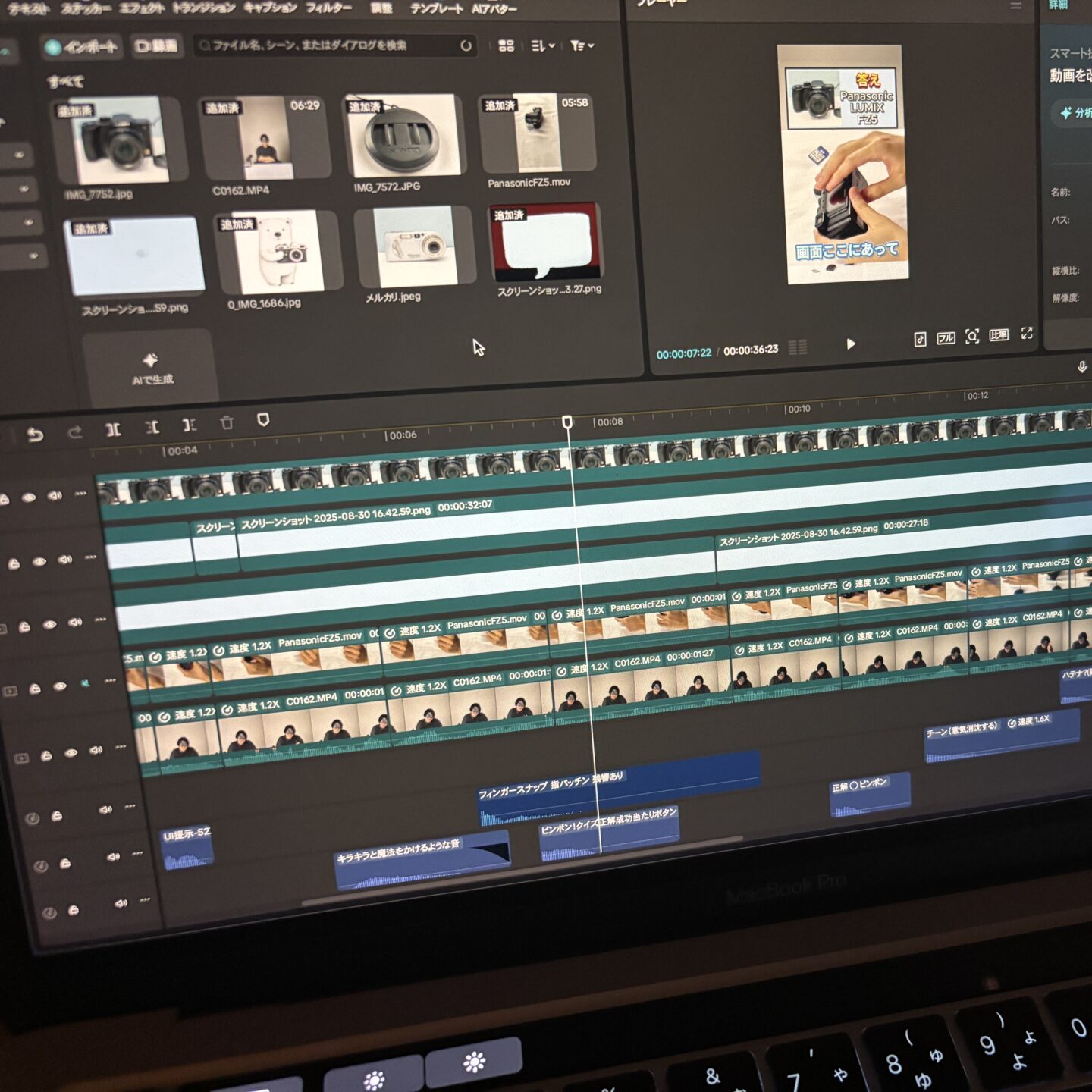The image size is (1092, 1092).
Task: Click the file search input field
Action: tap(334, 45)
